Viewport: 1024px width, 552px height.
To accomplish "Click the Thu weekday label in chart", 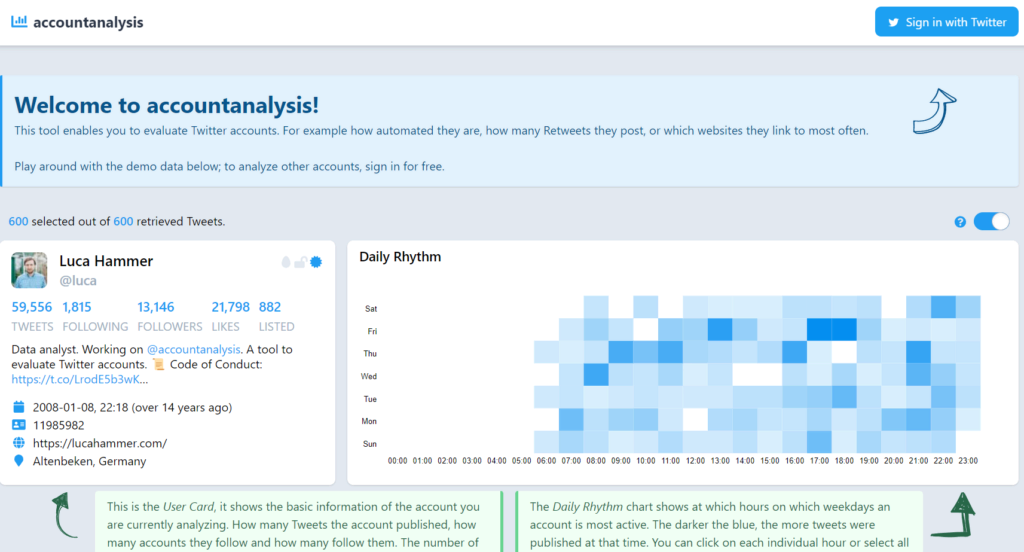I will point(370,353).
